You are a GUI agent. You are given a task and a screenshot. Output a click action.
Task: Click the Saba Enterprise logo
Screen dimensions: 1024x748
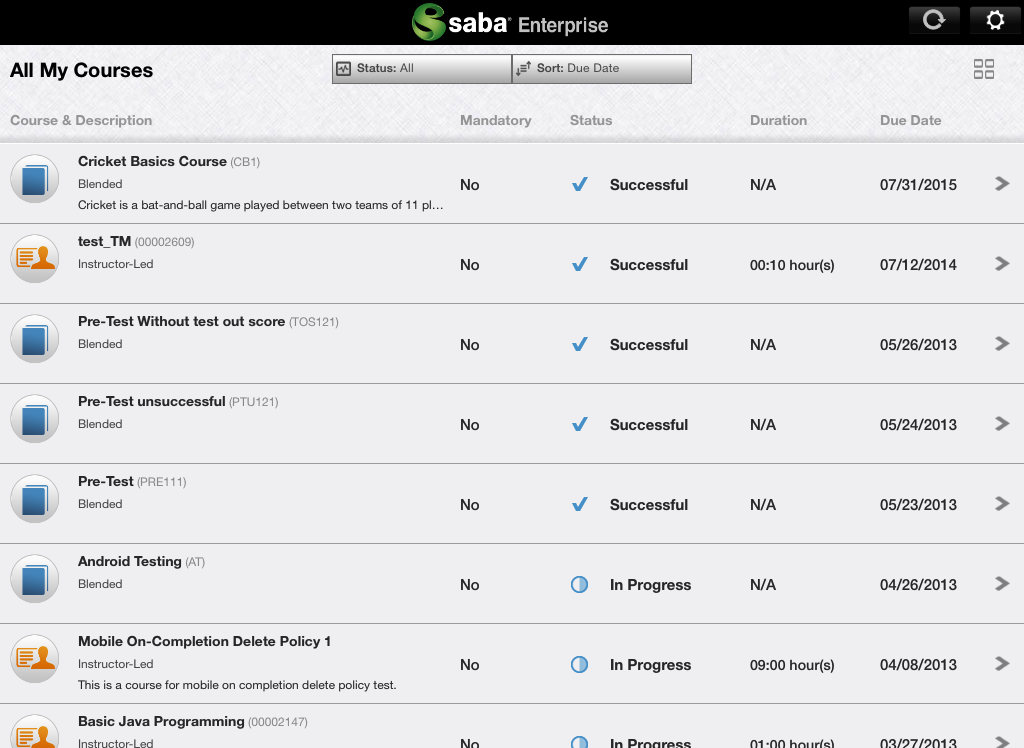(510, 23)
